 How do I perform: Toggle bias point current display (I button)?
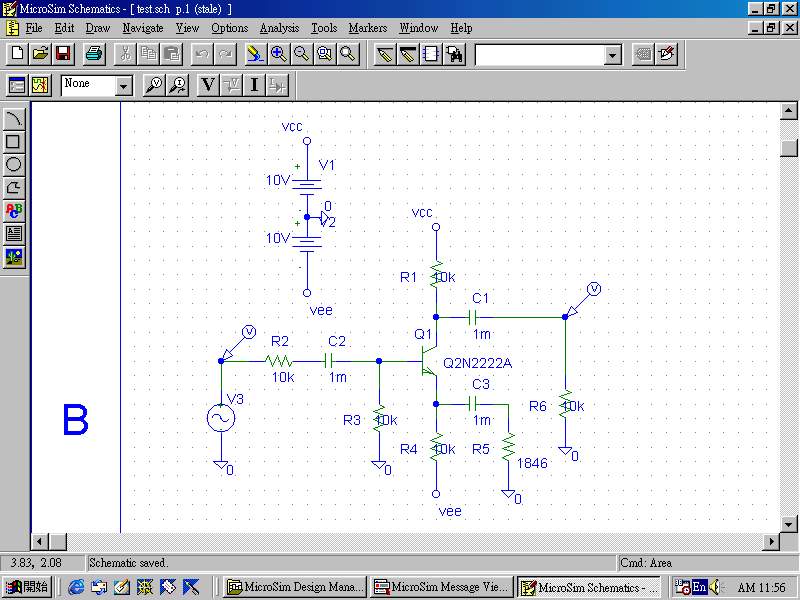(254, 85)
